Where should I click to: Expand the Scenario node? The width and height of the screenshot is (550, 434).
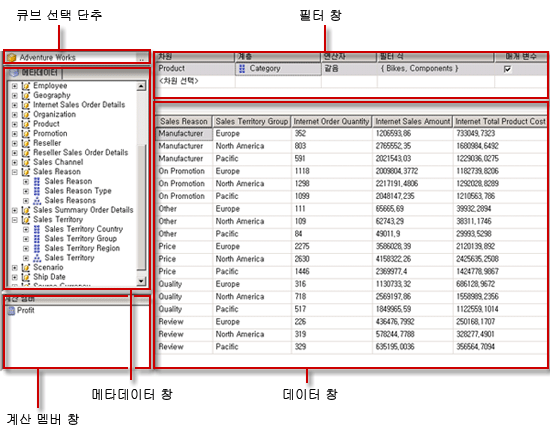click(x=14, y=268)
